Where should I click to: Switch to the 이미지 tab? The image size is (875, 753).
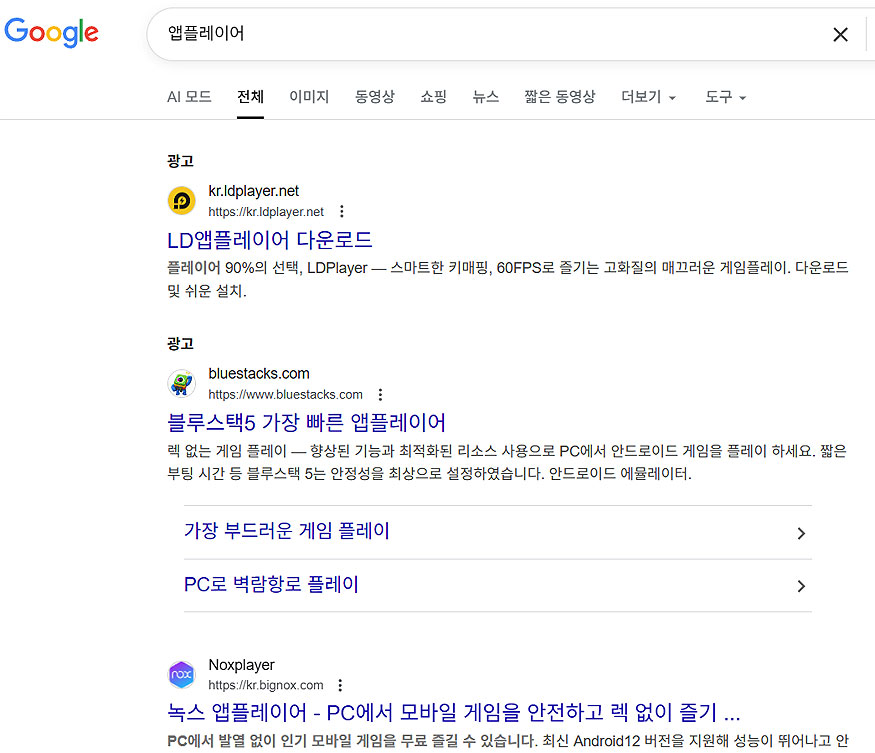point(309,97)
